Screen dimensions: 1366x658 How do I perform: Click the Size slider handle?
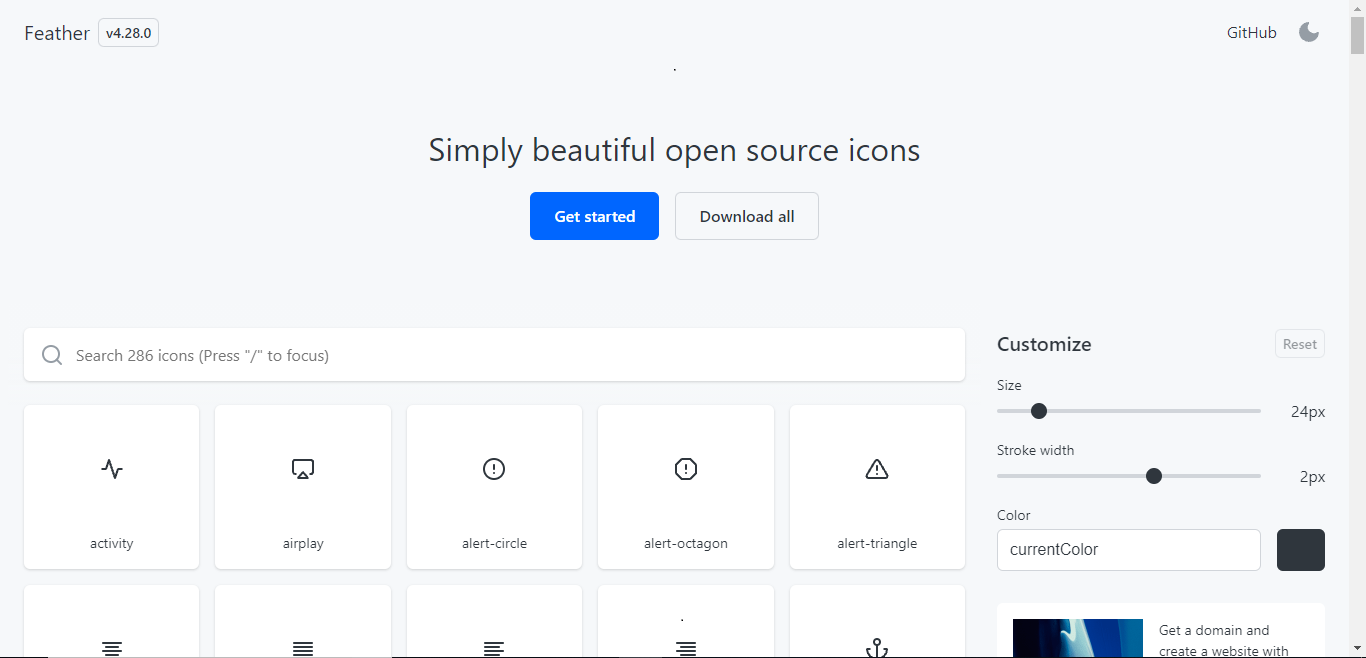(1038, 411)
